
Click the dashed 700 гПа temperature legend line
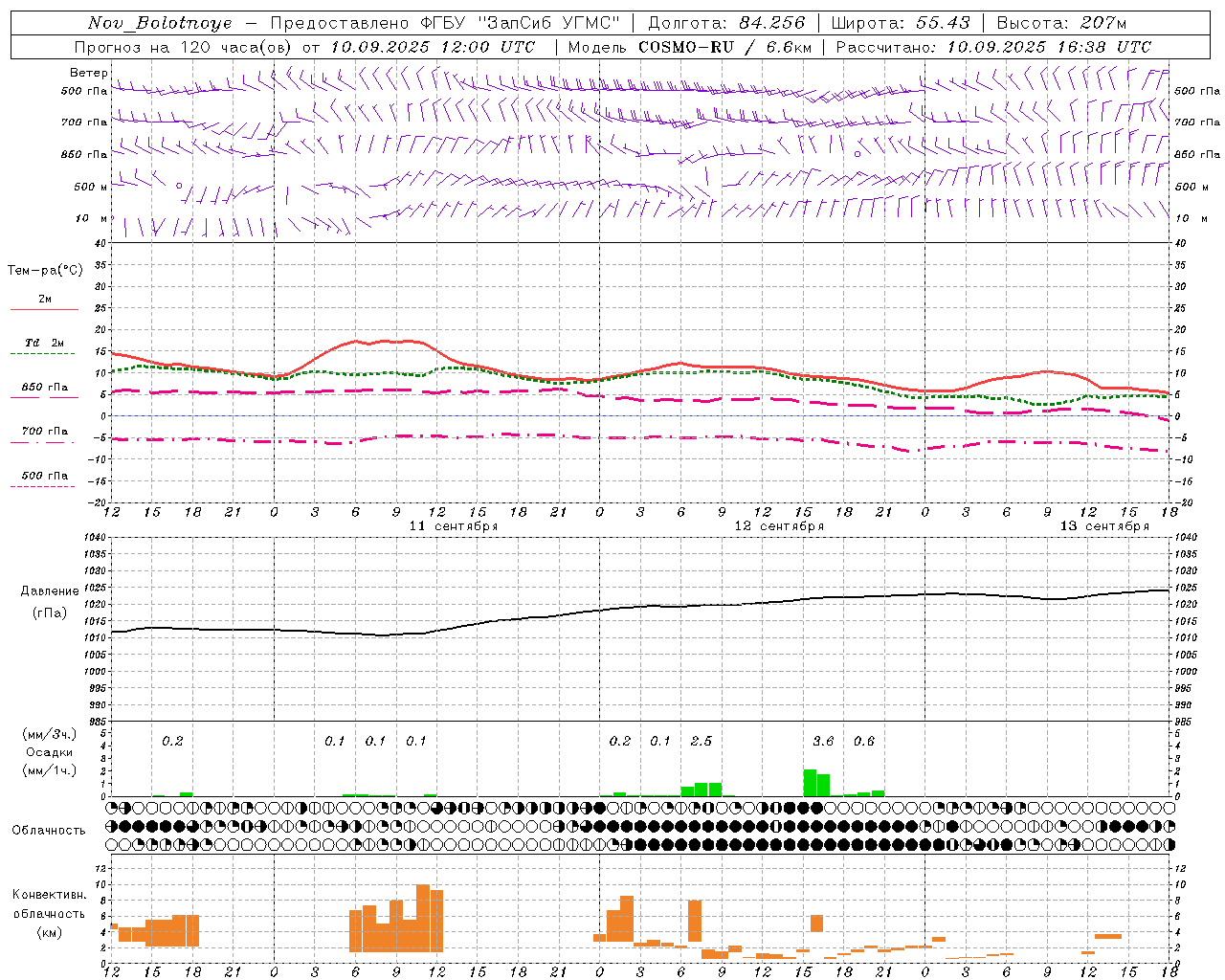point(43,442)
